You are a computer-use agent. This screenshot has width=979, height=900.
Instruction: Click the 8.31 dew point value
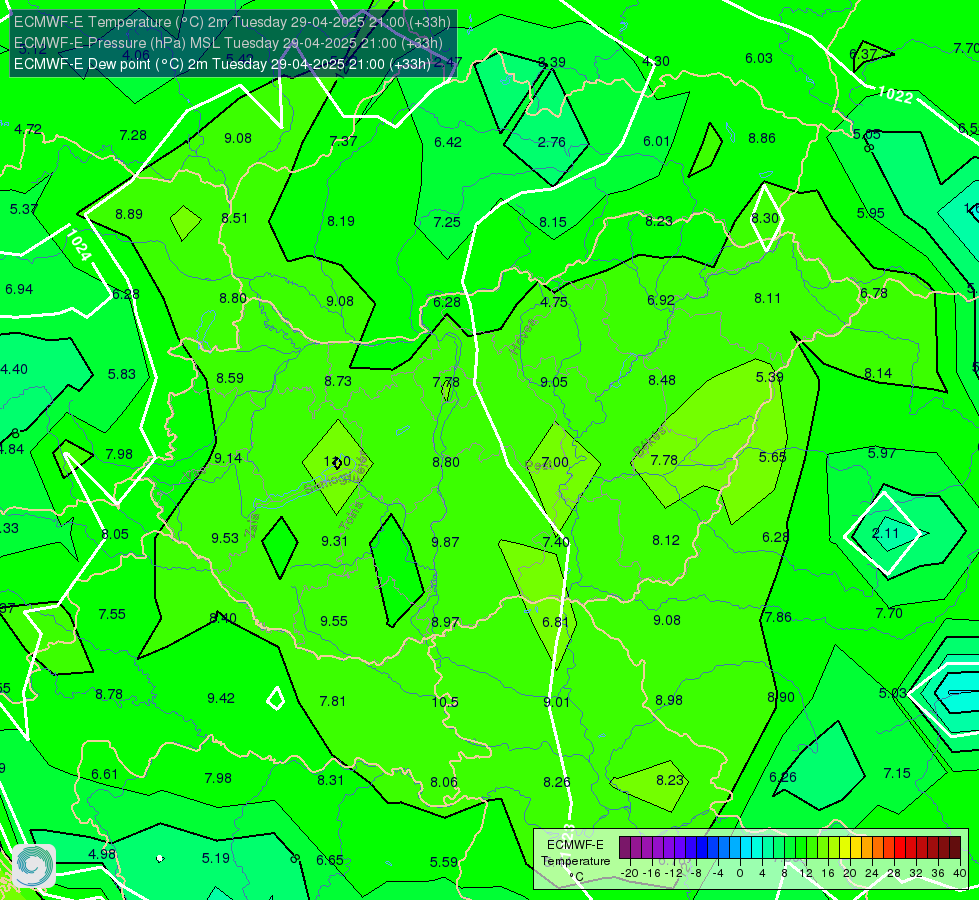330,780
